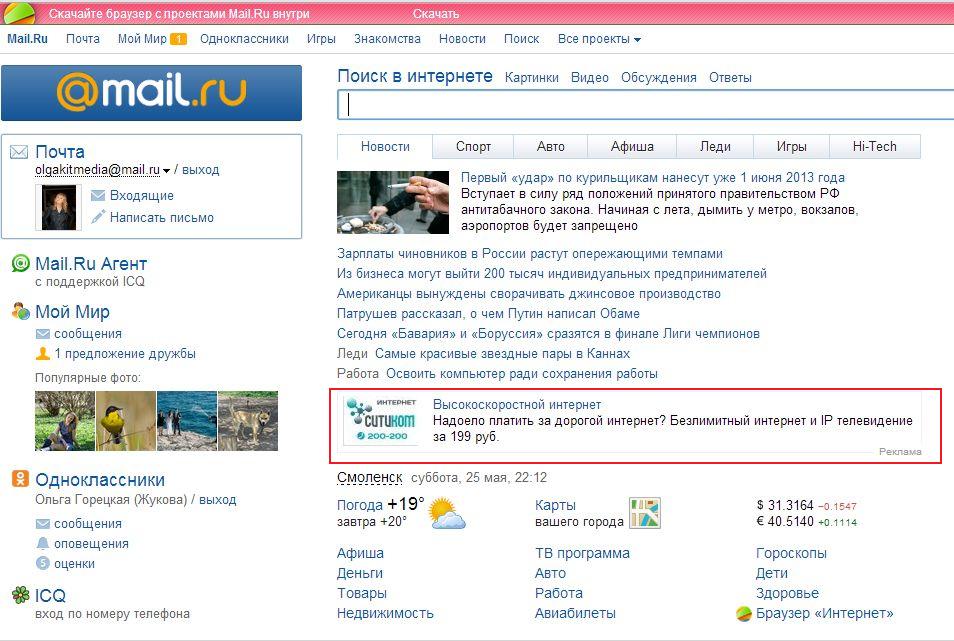954x641 pixels.
Task: Click the sunny weather icon
Action: coord(447,514)
